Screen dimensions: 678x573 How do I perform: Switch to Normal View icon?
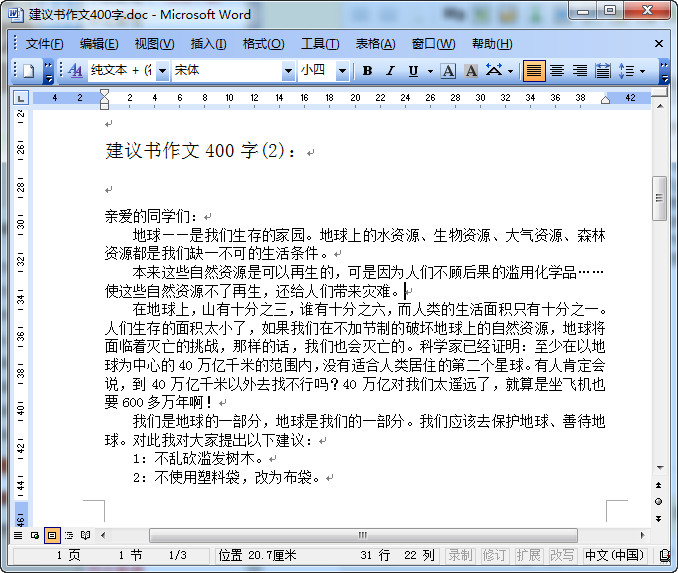(18, 536)
